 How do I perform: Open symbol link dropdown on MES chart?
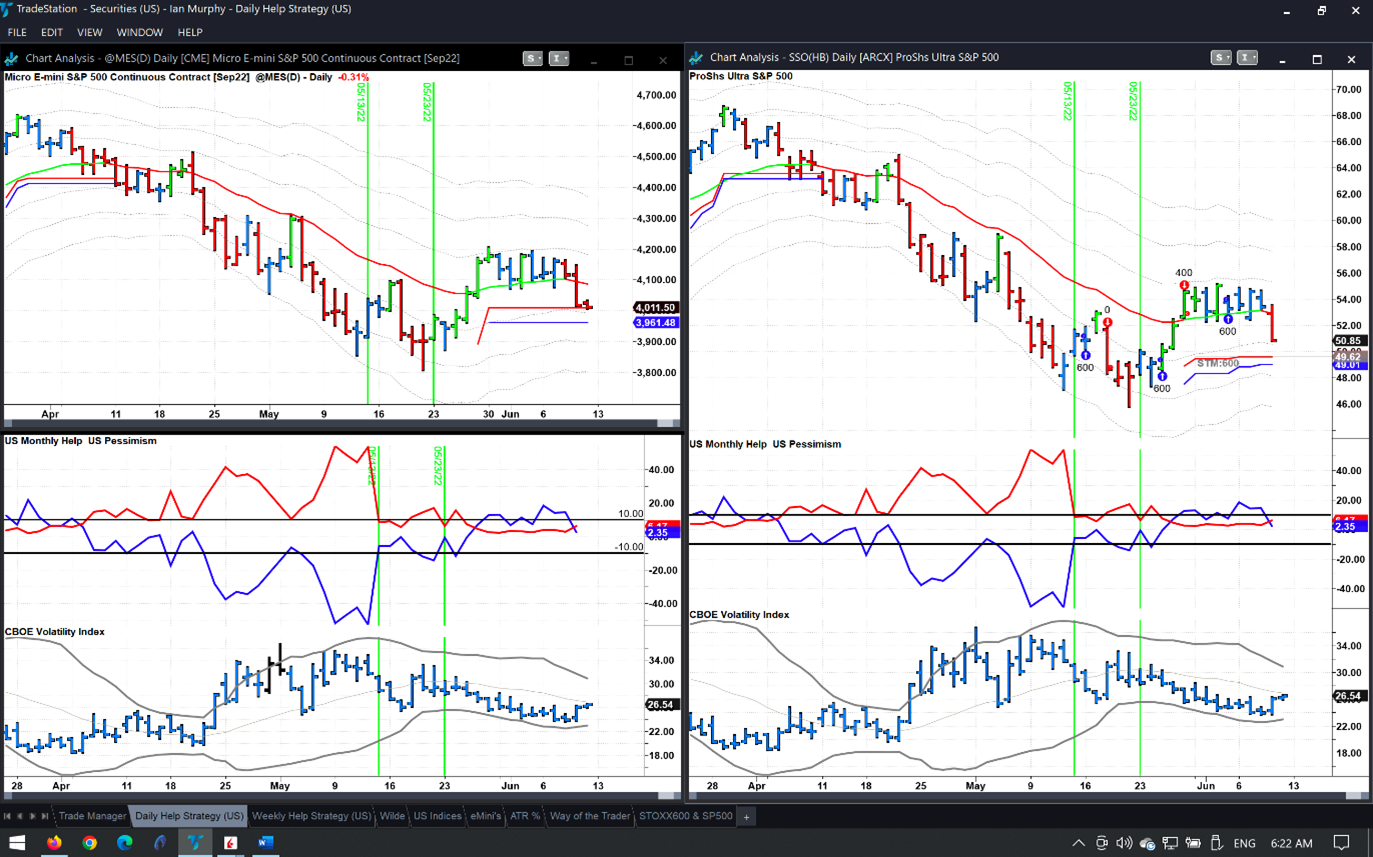[534, 59]
